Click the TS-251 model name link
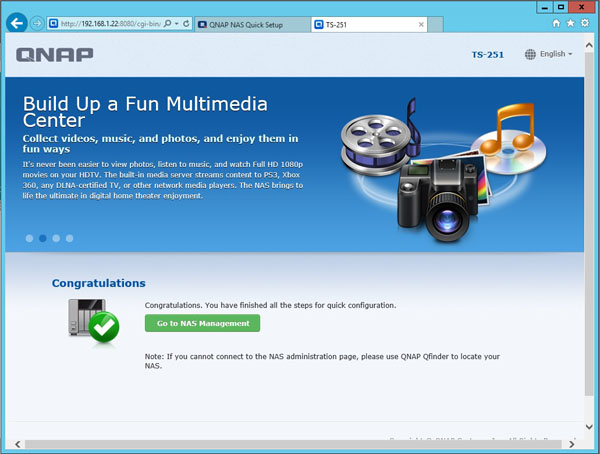Image resolution: width=600 pixels, height=454 pixels. coord(488,55)
